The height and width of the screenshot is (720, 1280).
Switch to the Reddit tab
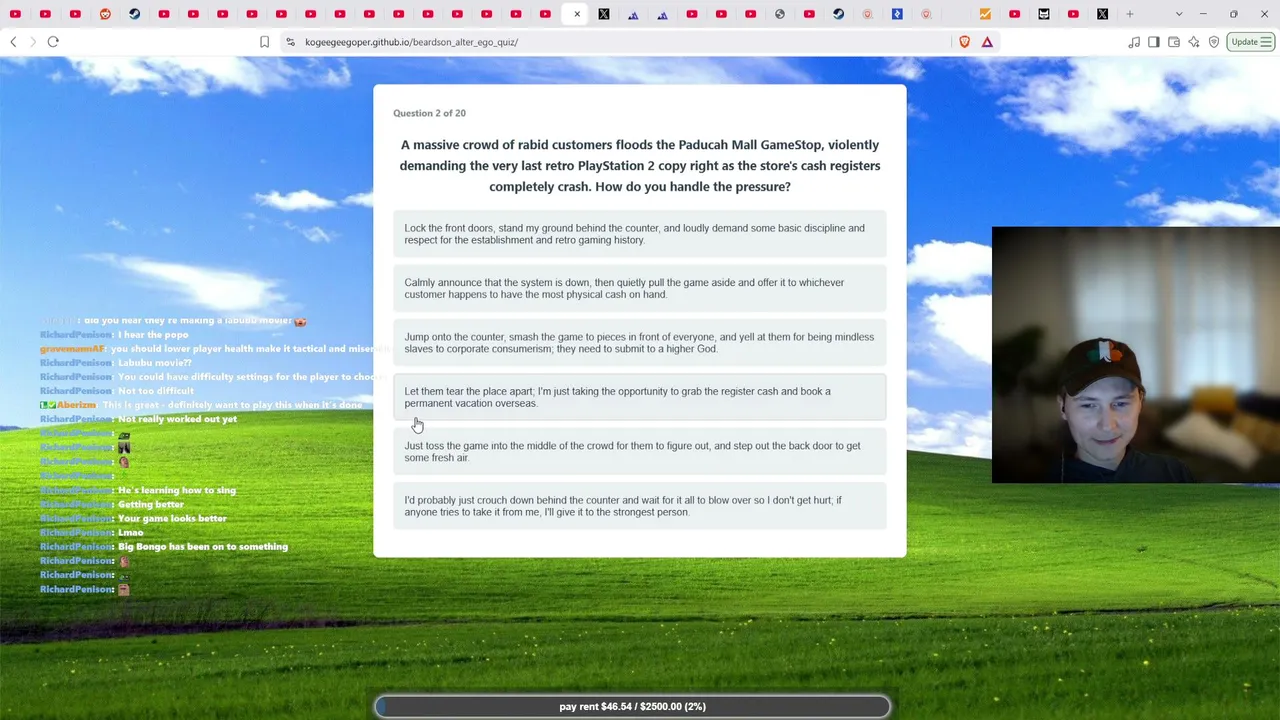point(105,14)
